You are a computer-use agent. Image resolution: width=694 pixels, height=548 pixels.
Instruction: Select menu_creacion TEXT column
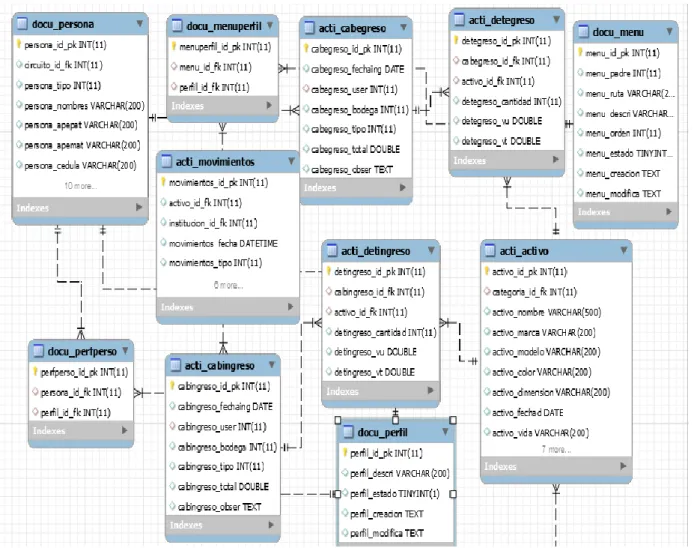coord(625,174)
